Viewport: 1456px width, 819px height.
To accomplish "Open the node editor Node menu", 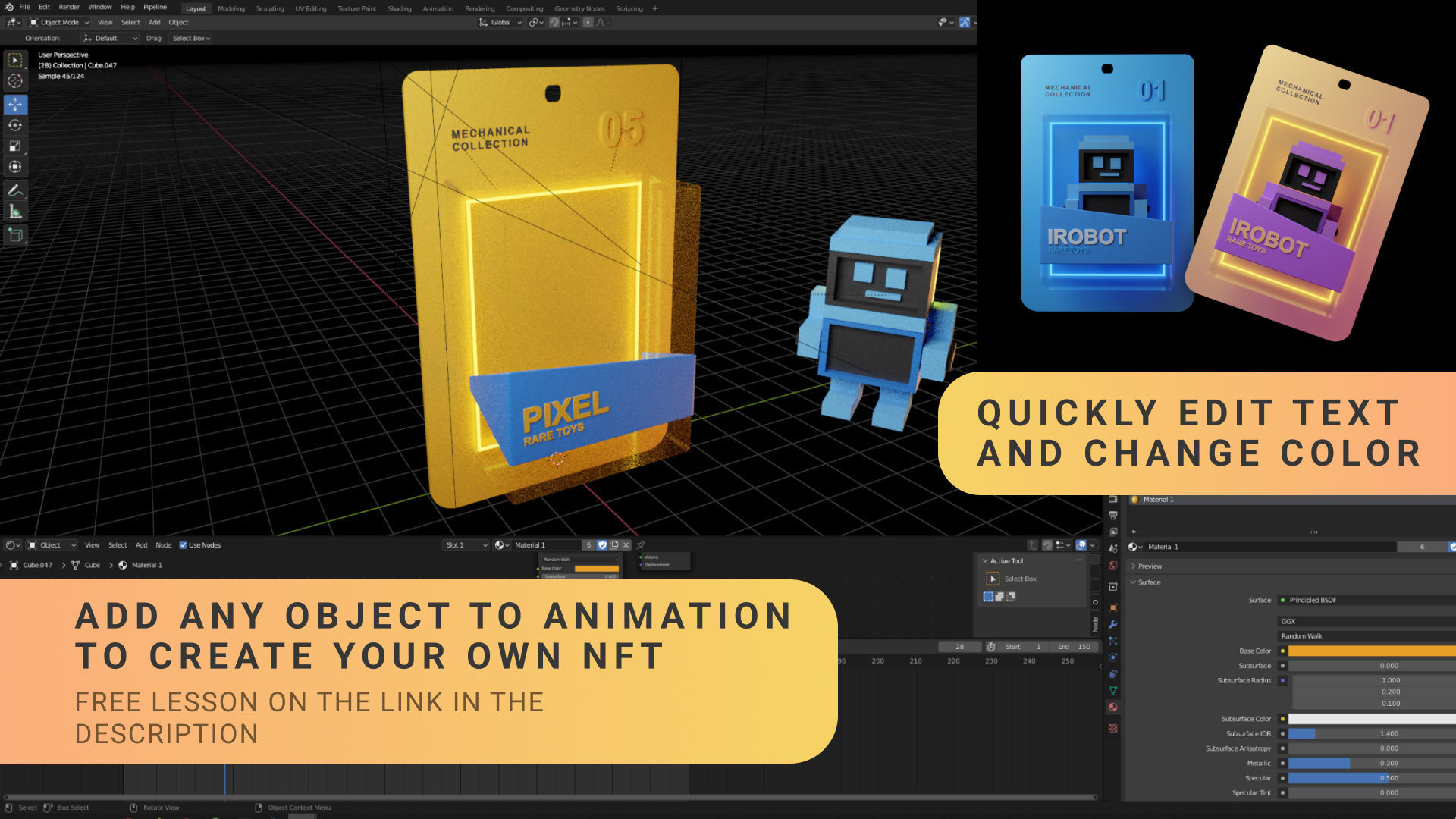I will click(x=163, y=545).
